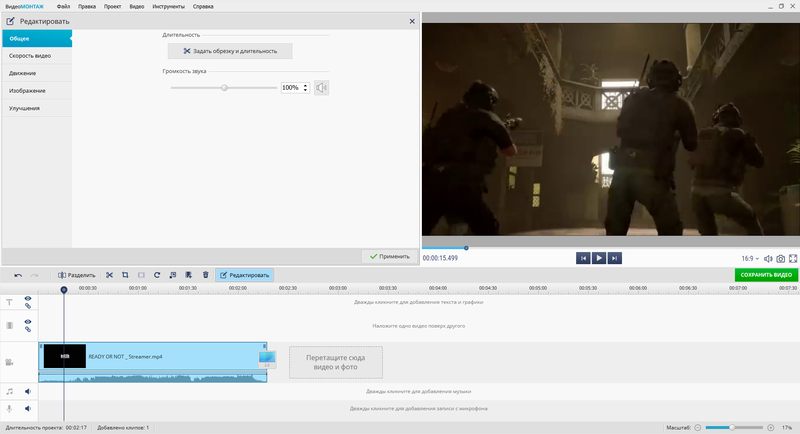Close the Редактировать panel
The height and width of the screenshot is (434, 800).
coord(412,21)
